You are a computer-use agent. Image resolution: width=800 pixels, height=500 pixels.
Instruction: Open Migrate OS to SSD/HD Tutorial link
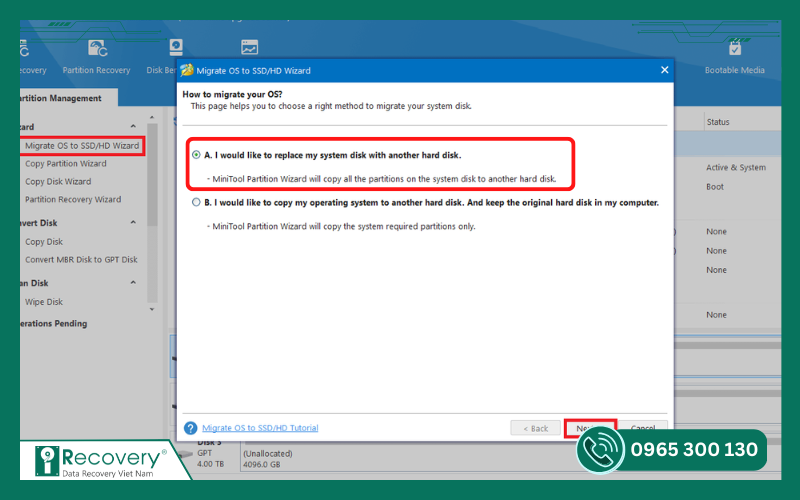(x=260, y=428)
